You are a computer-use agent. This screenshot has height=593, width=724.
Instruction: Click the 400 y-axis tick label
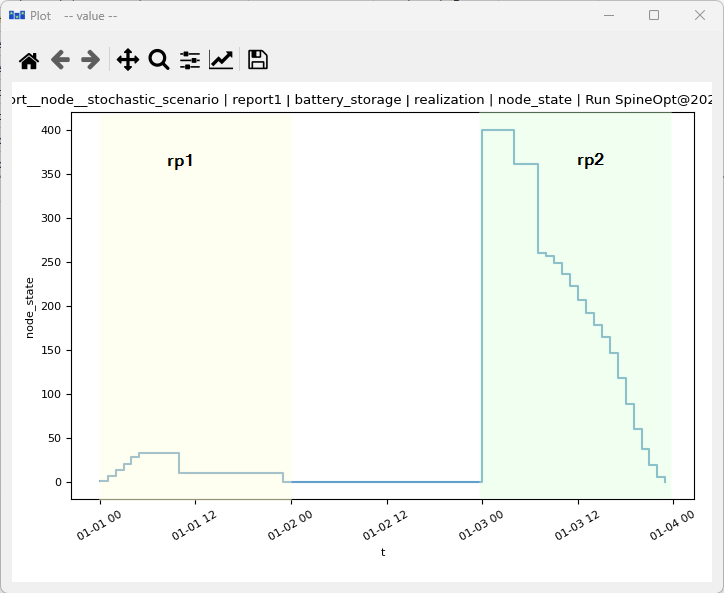(52, 130)
